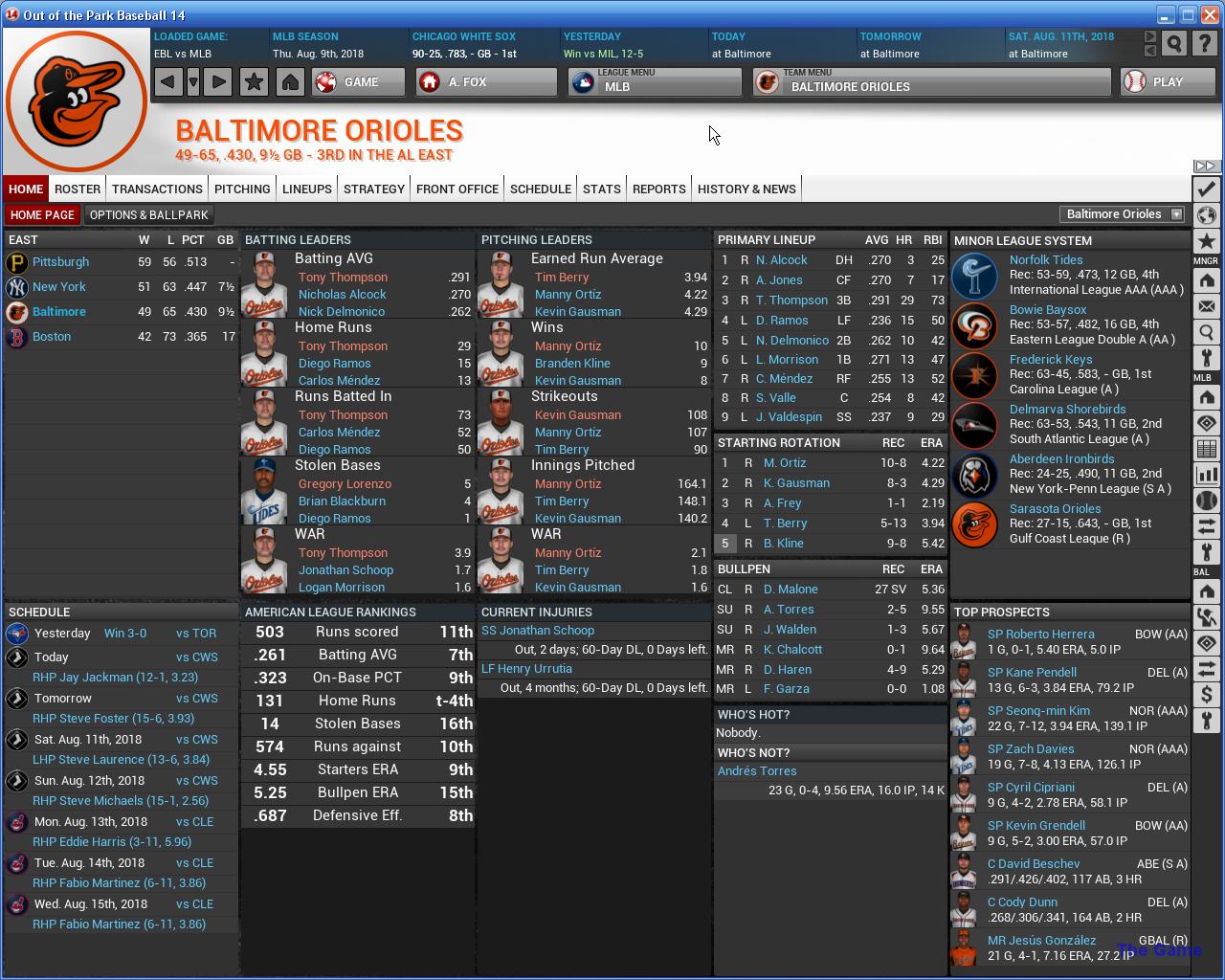1225x980 pixels.
Task: Click the large Orioles logo
Action: pyautogui.click(x=77, y=100)
